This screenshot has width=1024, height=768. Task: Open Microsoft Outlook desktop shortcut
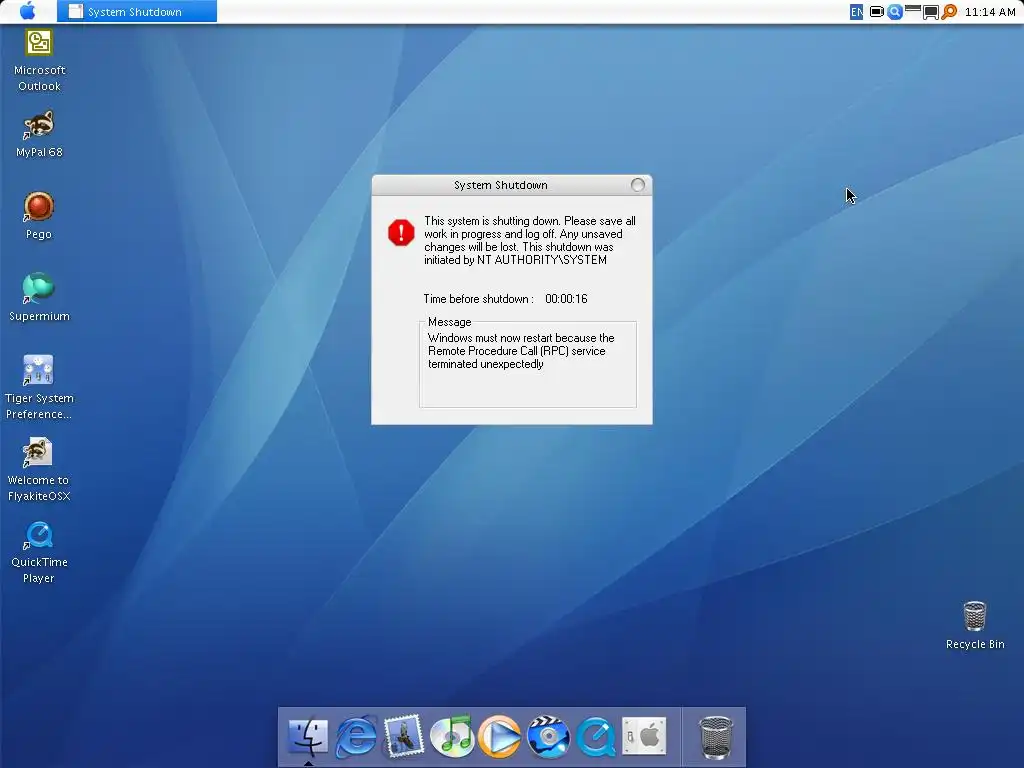coord(39,61)
